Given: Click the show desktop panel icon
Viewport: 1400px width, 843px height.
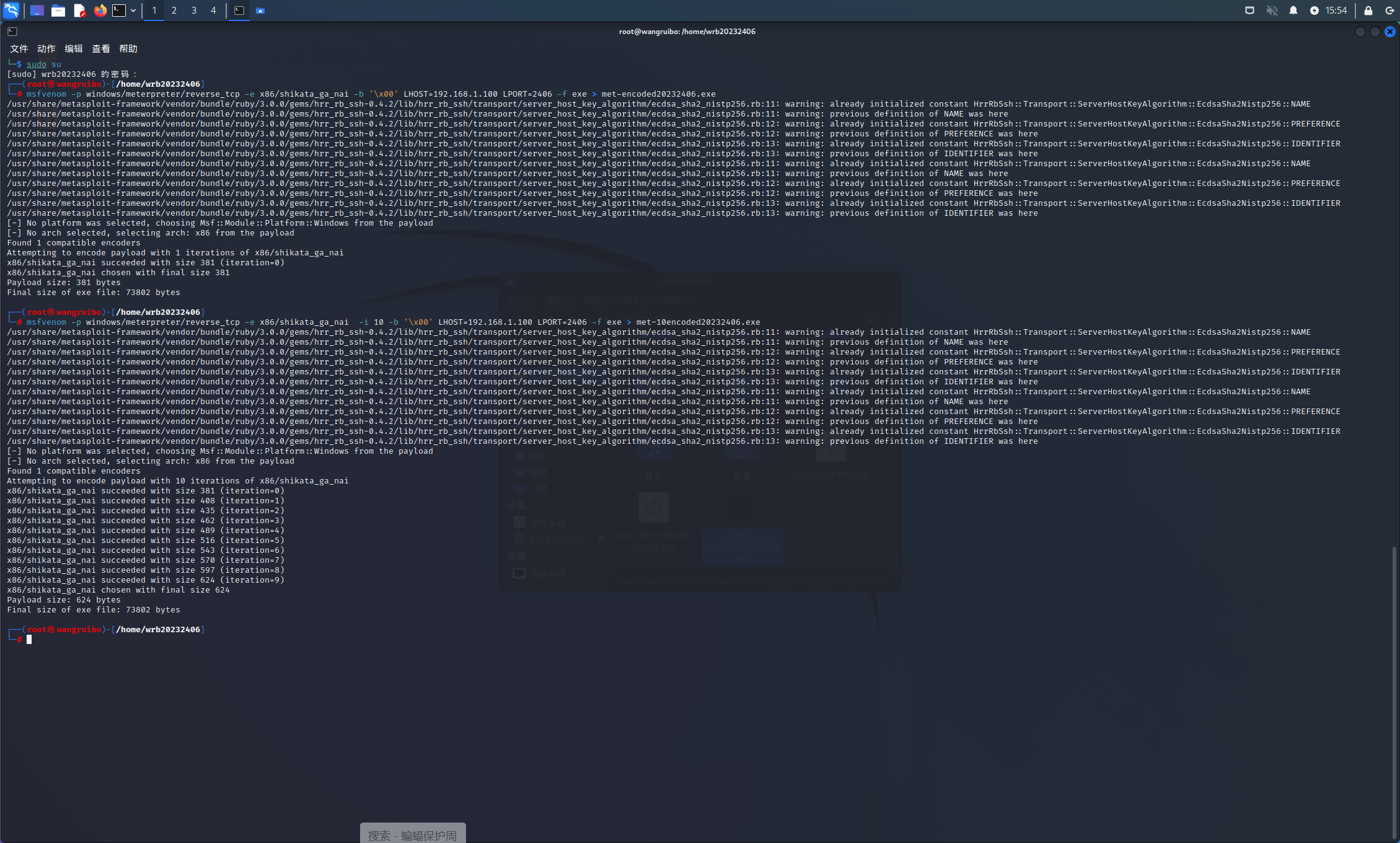Looking at the screenshot, I should tap(37, 11).
